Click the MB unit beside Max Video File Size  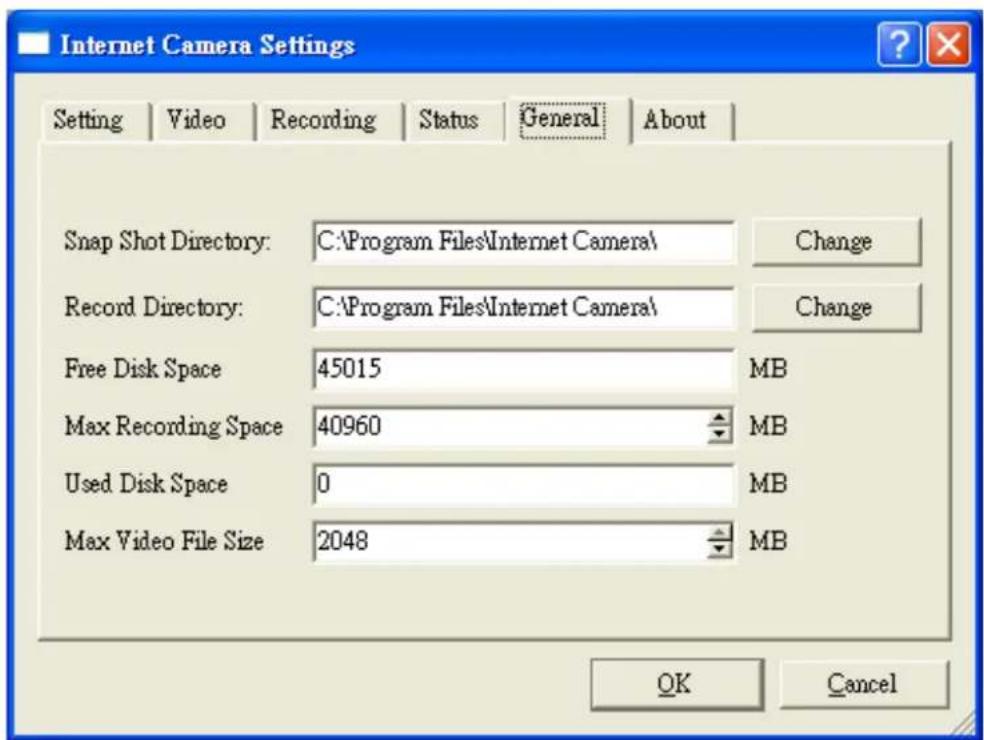[x=768, y=541]
